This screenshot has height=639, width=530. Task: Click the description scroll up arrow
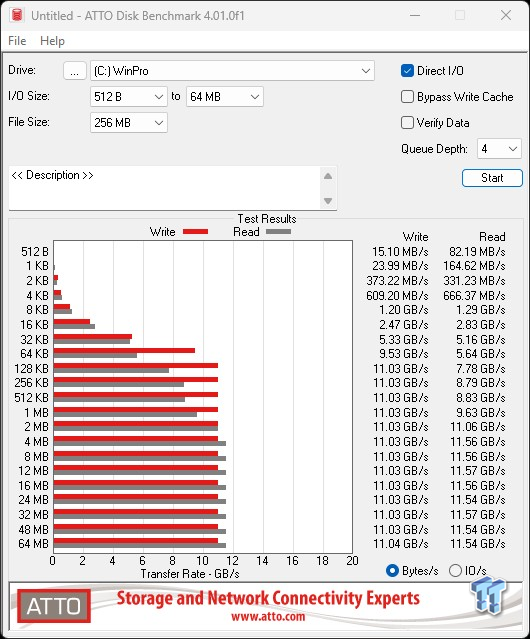(x=328, y=176)
